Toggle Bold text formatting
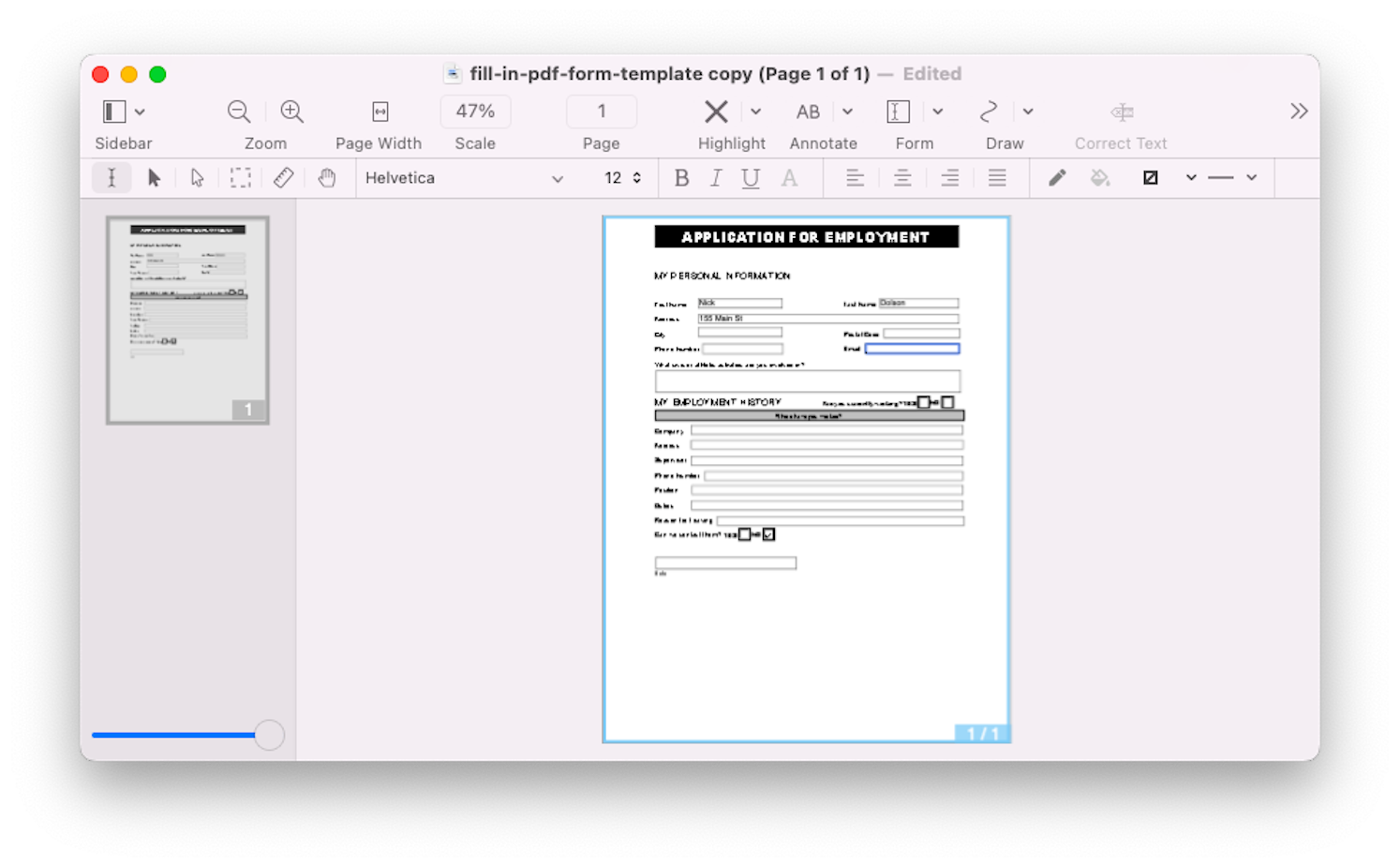Viewport: 1400px width, 867px height. (x=681, y=177)
